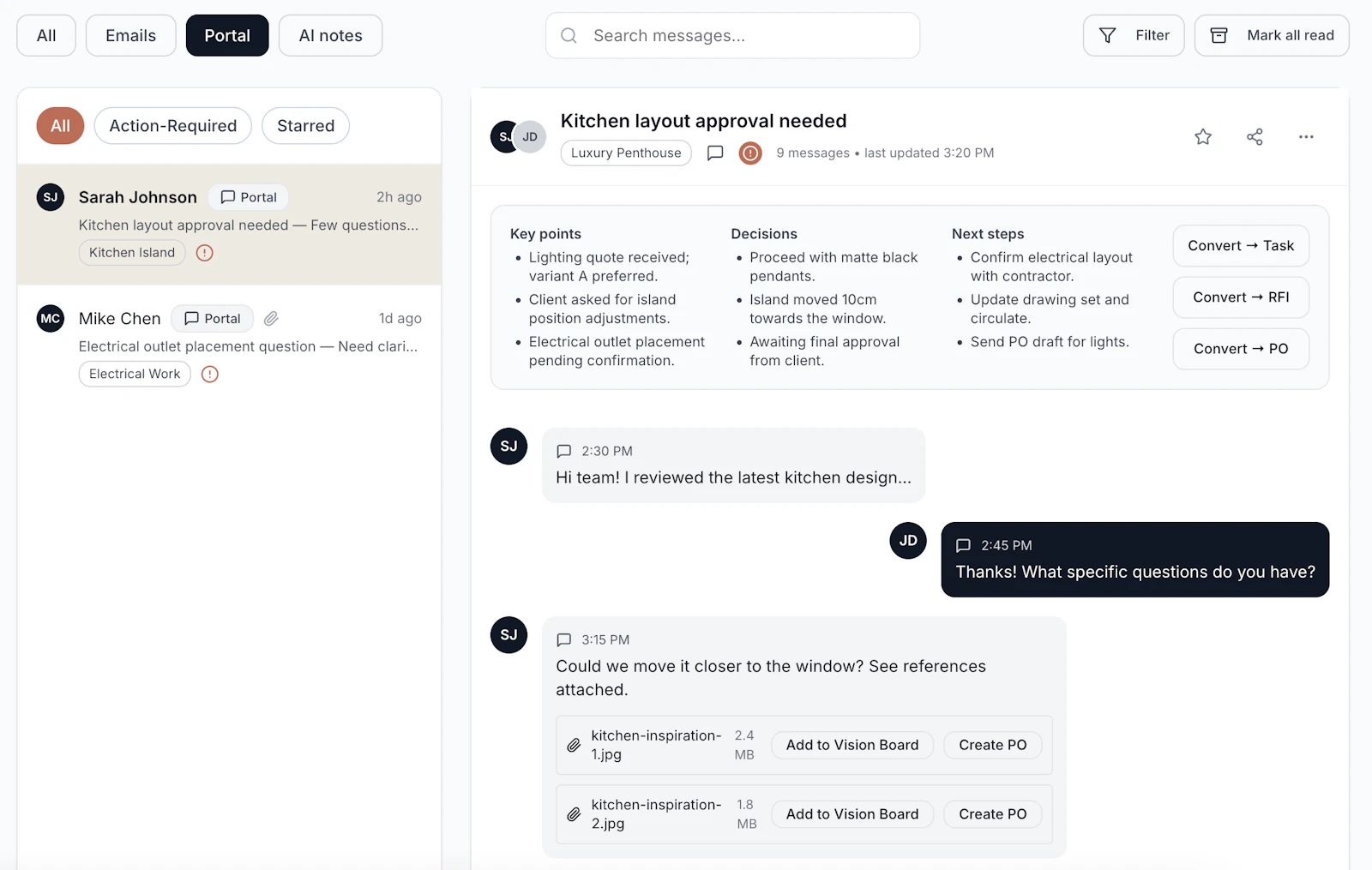This screenshot has height=870, width=1372.
Task: Add kitchen-inspiration-2.jpg to Vision Board
Action: click(x=852, y=814)
